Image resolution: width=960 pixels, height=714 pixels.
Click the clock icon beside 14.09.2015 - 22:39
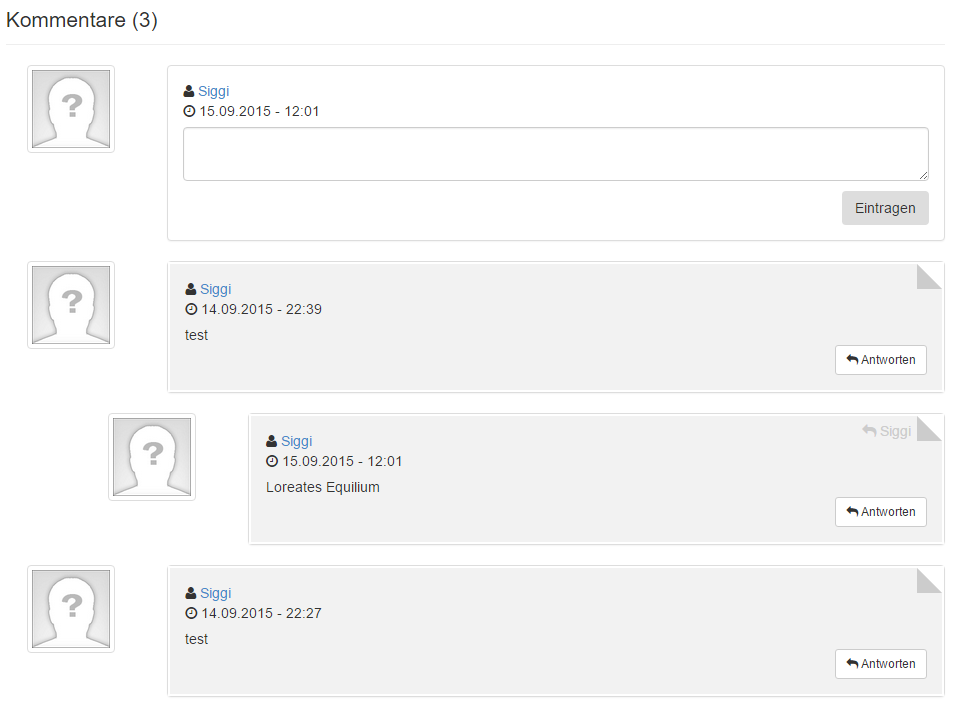[x=191, y=309]
